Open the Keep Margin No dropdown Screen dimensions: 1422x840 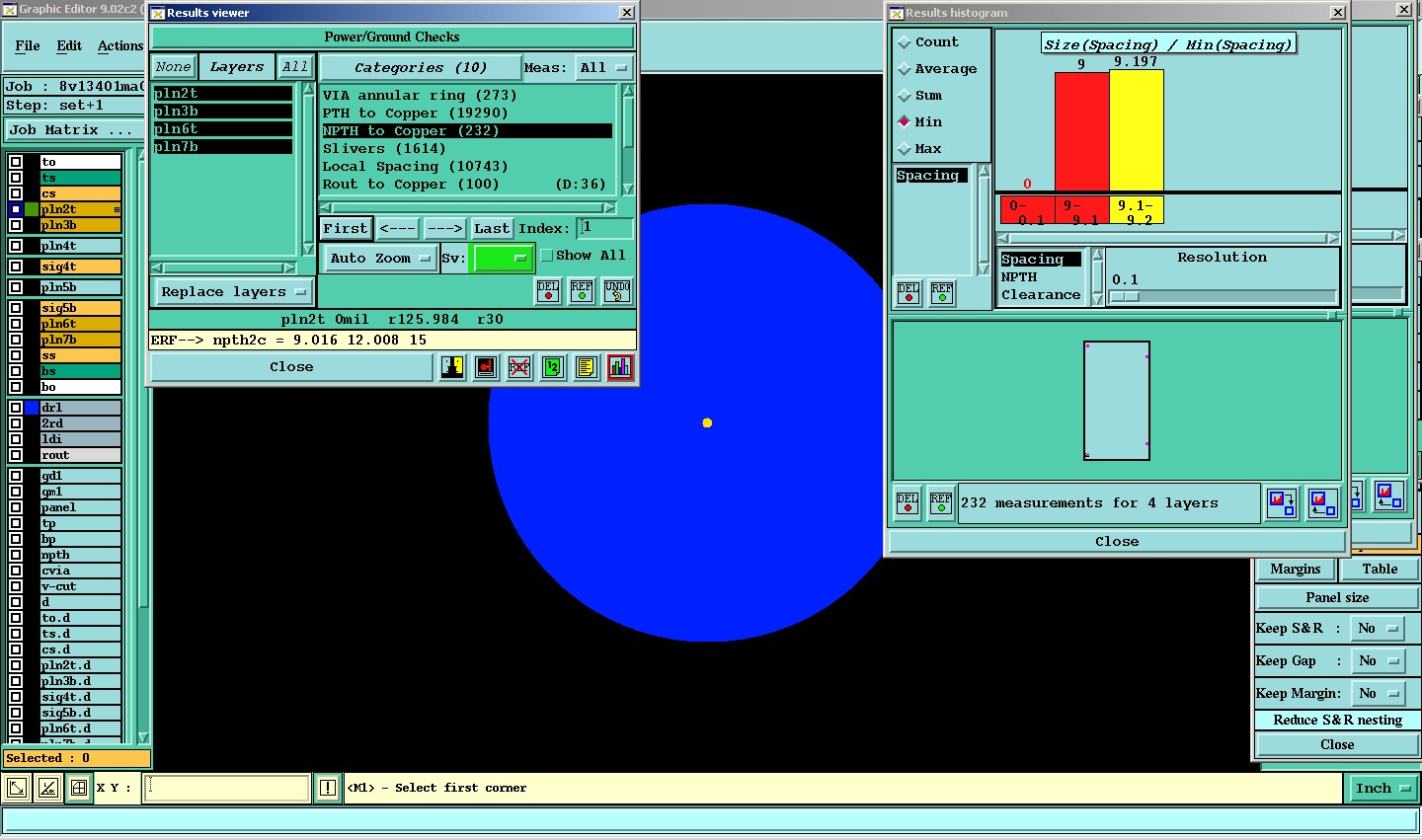pos(1378,694)
